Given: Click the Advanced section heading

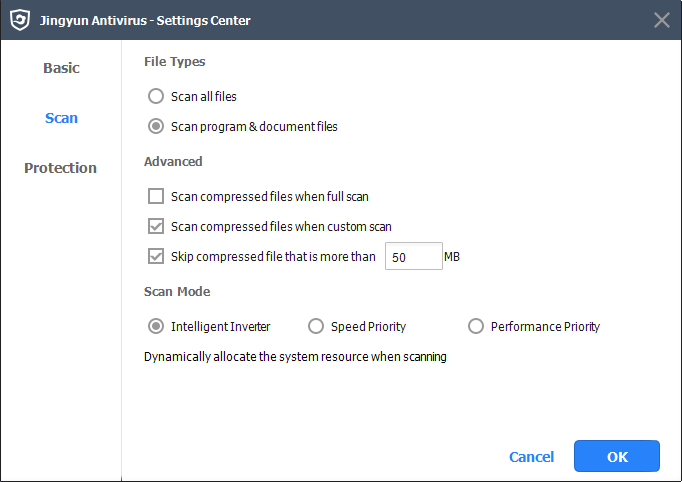Looking at the screenshot, I should [x=173, y=162].
